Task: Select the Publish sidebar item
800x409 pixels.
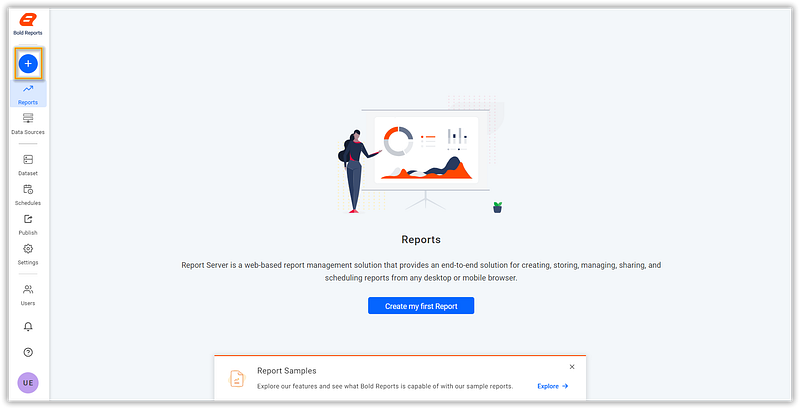Action: pos(28,225)
